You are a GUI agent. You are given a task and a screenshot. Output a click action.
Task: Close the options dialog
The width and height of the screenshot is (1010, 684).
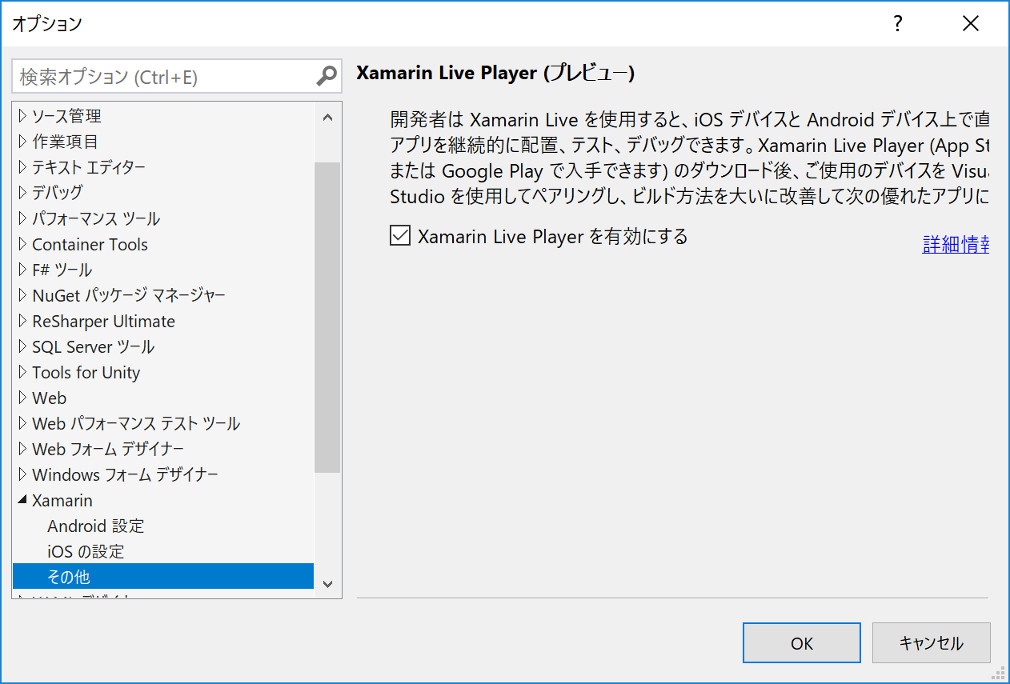point(971,24)
